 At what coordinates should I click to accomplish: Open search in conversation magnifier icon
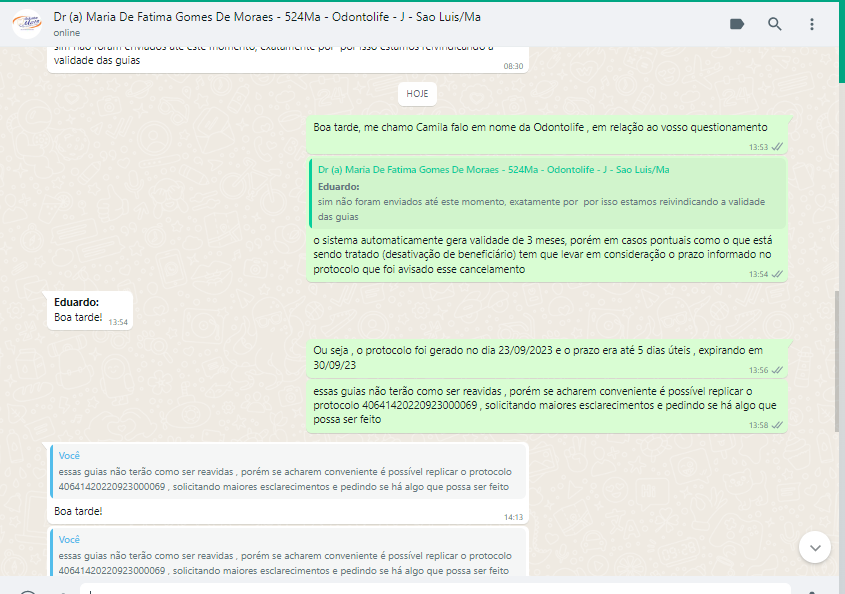pos(775,24)
